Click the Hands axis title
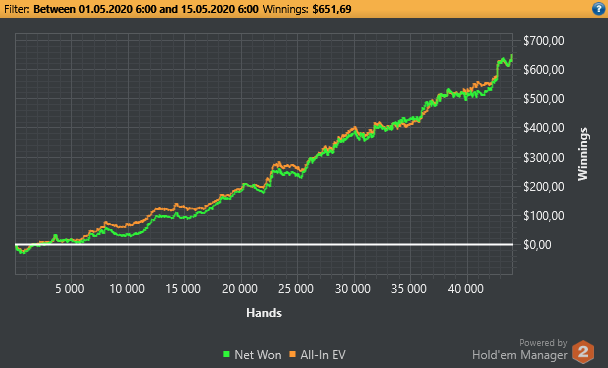This screenshot has width=608, height=368. 264,313
